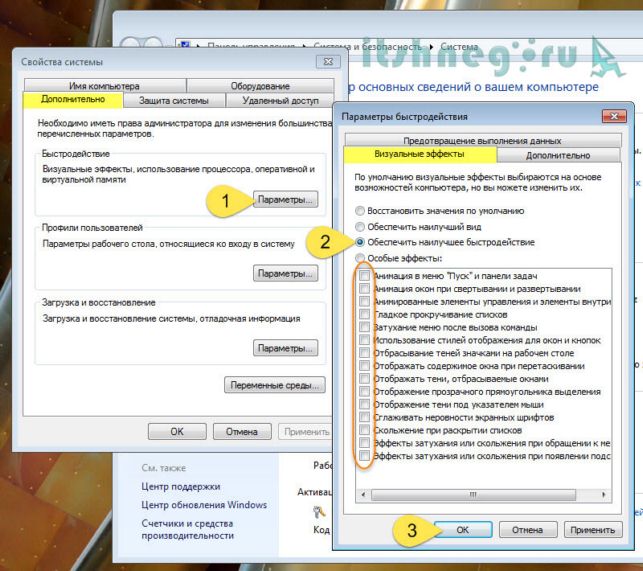Screen dimensions: 643x571
Task: Enable 'Гладкое прокручивание списков' checkbox
Action: pos(364,314)
